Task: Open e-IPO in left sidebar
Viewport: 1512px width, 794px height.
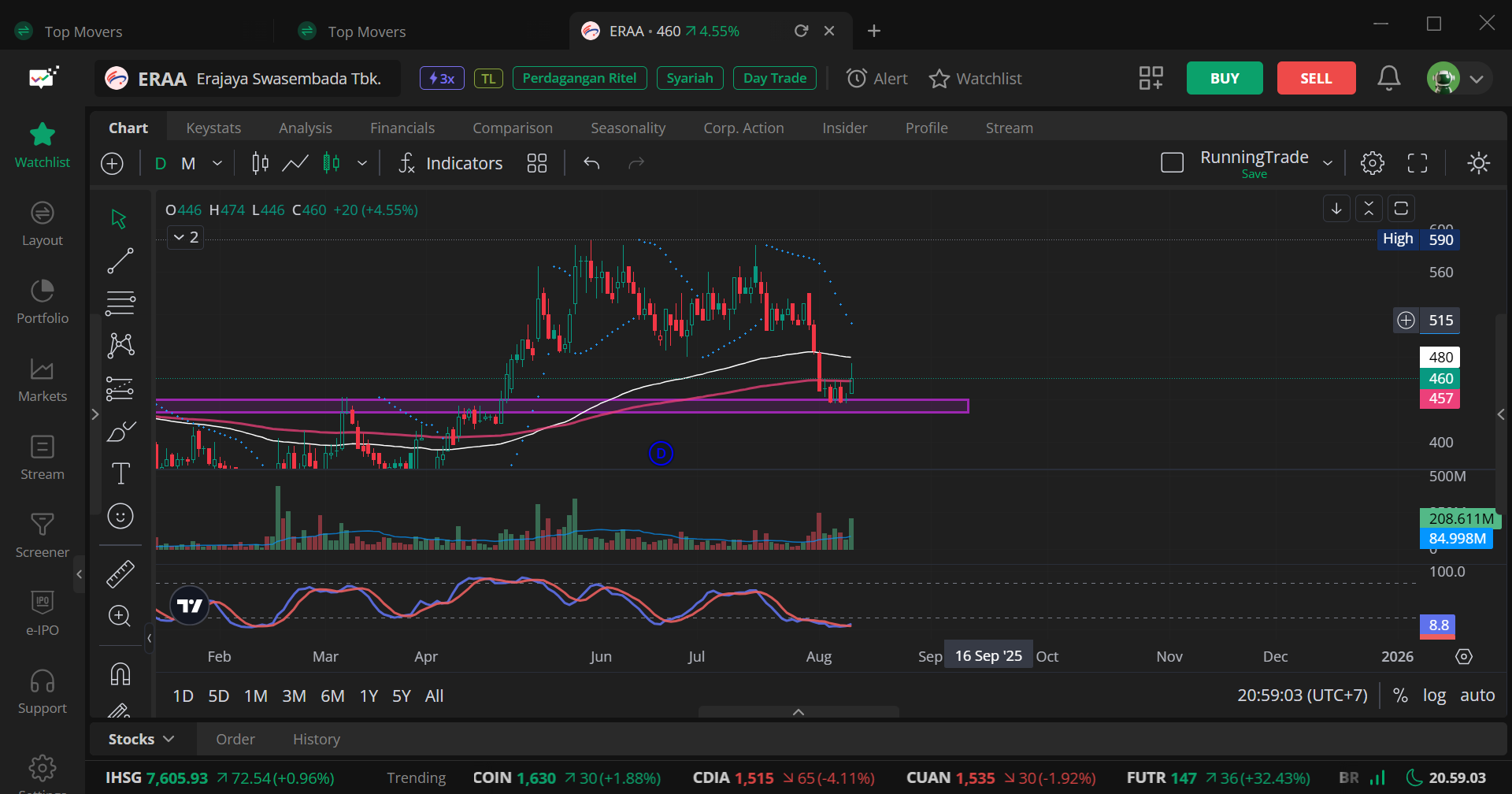Action: click(43, 614)
